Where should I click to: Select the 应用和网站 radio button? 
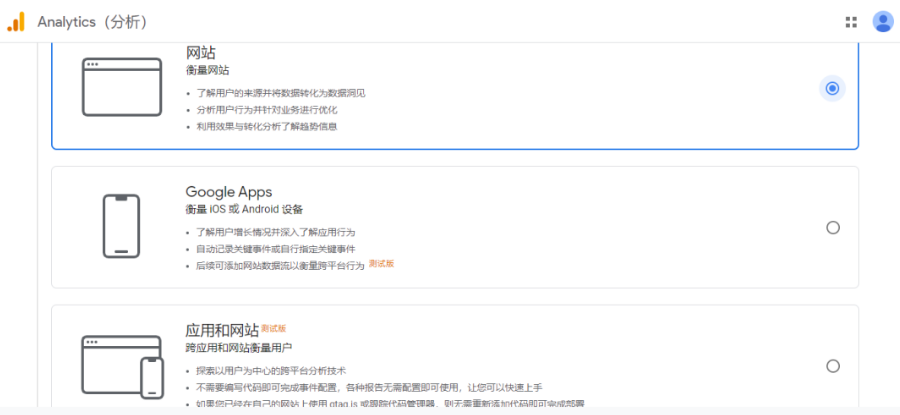[833, 366]
